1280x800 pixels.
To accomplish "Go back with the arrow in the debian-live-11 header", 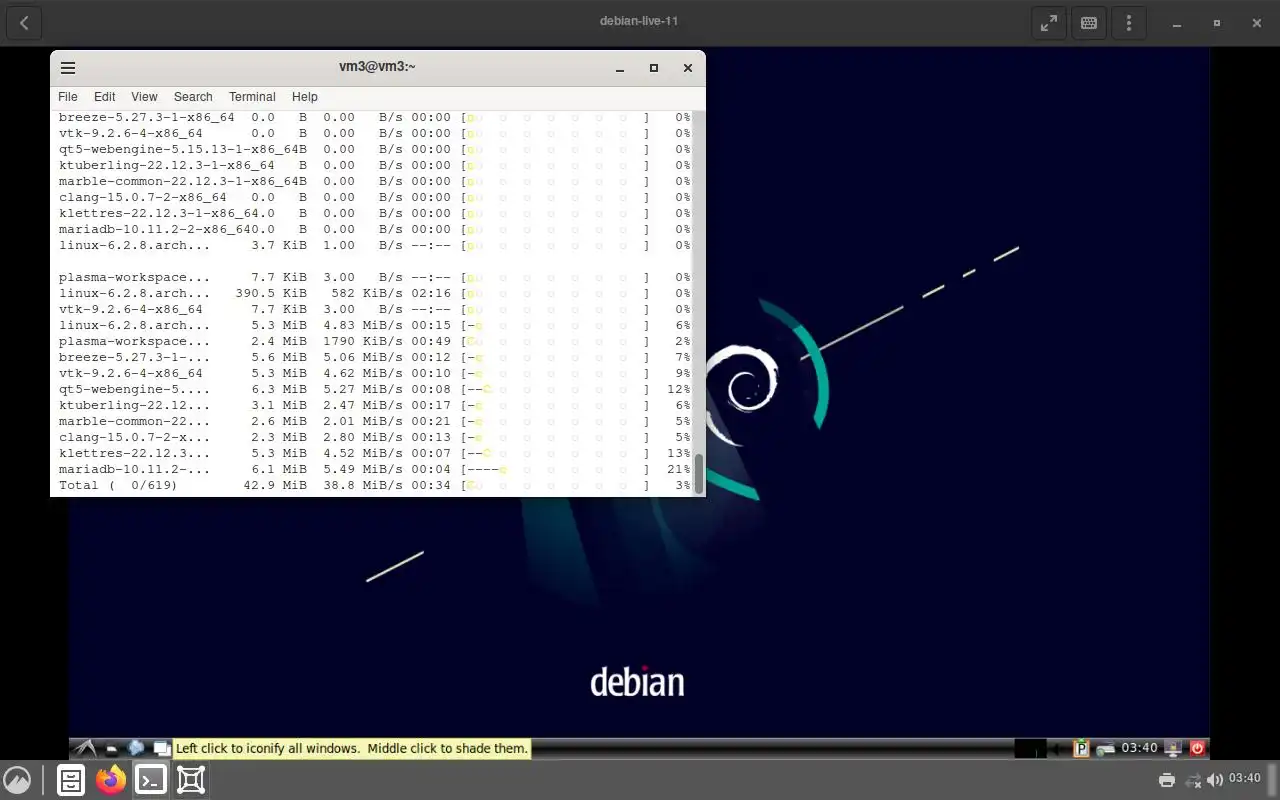I will pos(24,22).
